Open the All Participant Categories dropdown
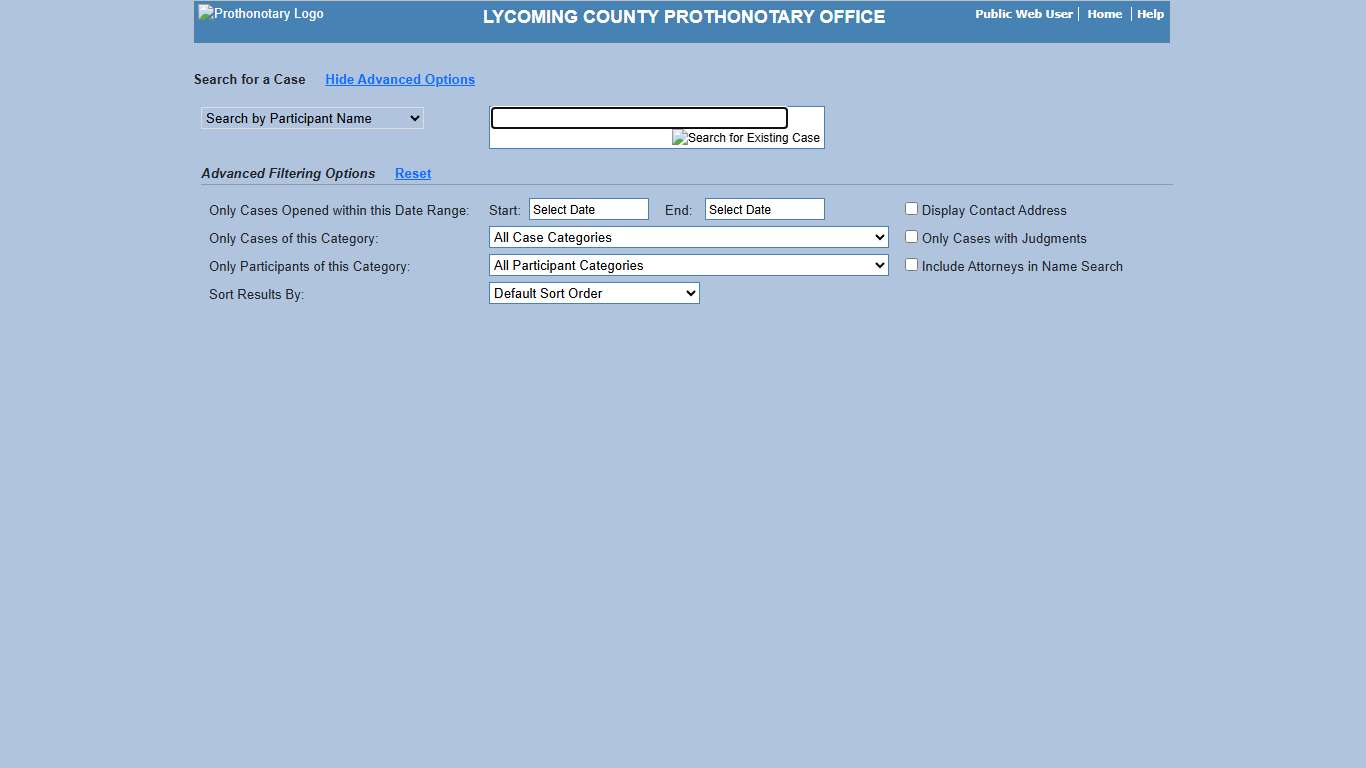 click(688, 265)
